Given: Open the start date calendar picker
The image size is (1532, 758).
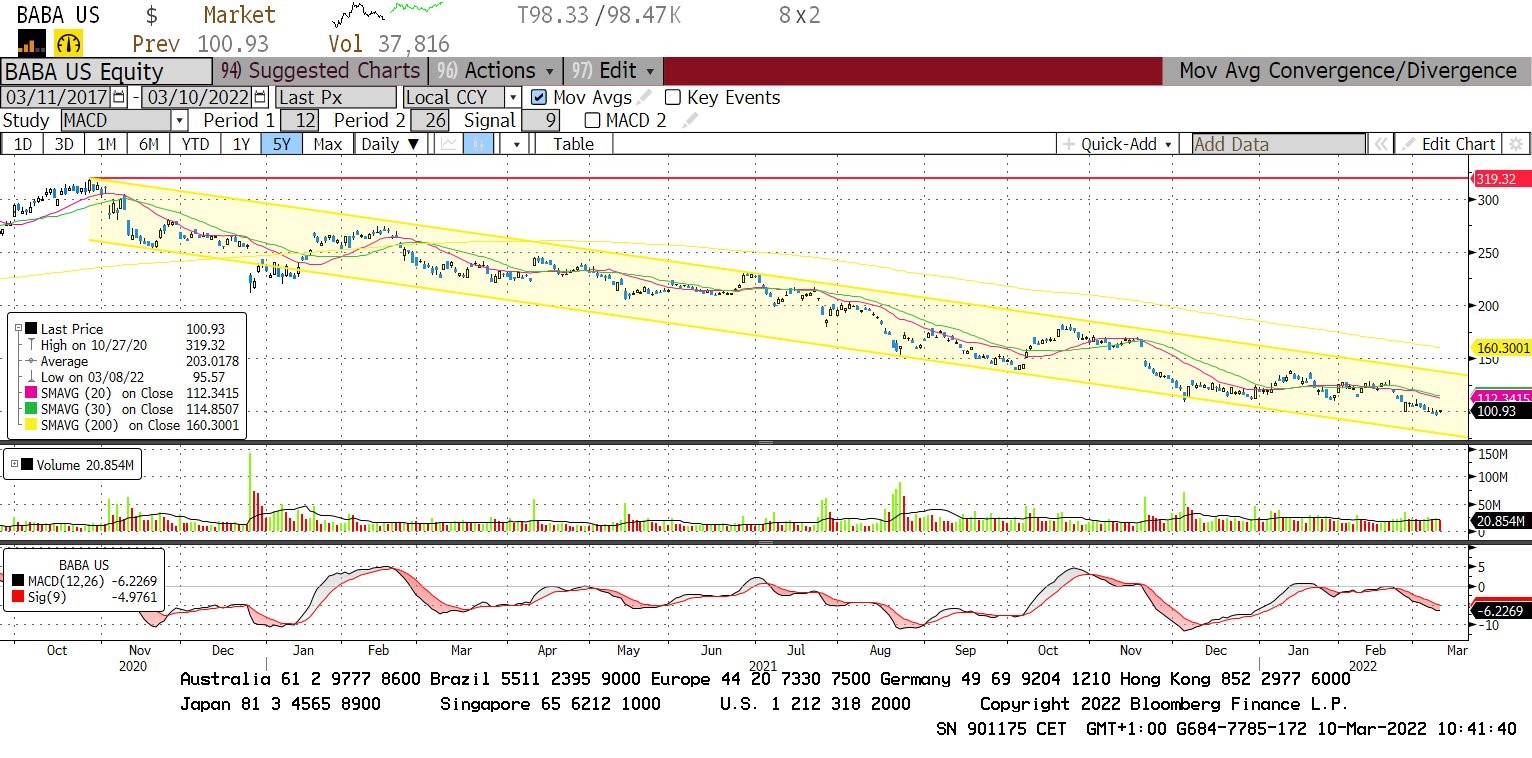Looking at the screenshot, I should [x=120, y=97].
